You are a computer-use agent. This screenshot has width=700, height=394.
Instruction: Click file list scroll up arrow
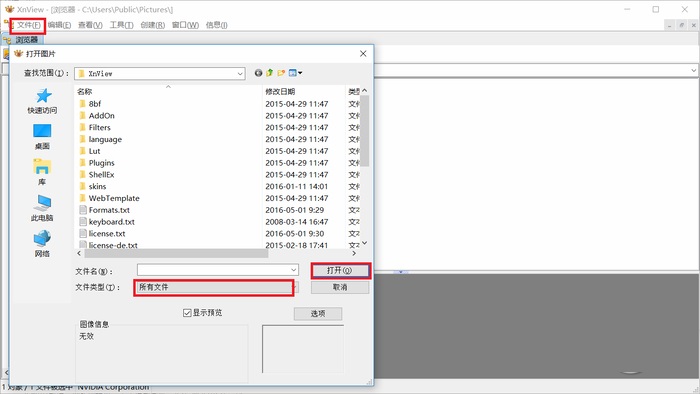[365, 91]
